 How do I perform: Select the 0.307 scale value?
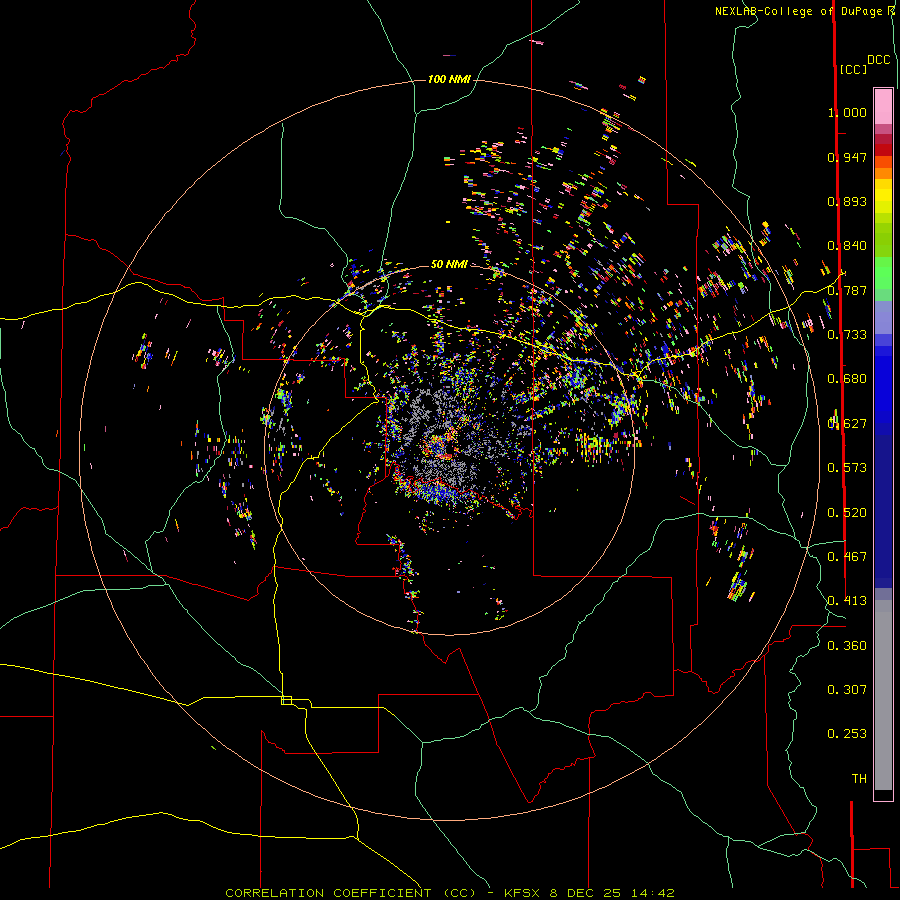[x=847, y=689]
